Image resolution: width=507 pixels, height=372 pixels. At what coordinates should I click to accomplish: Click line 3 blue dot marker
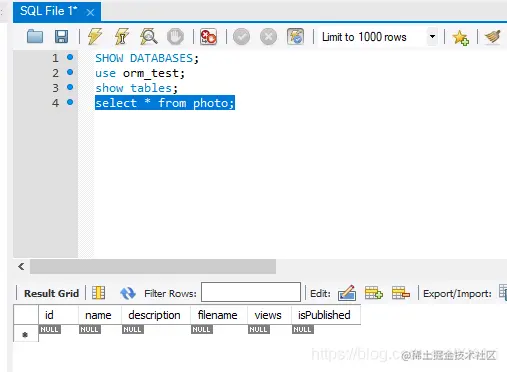70,87
